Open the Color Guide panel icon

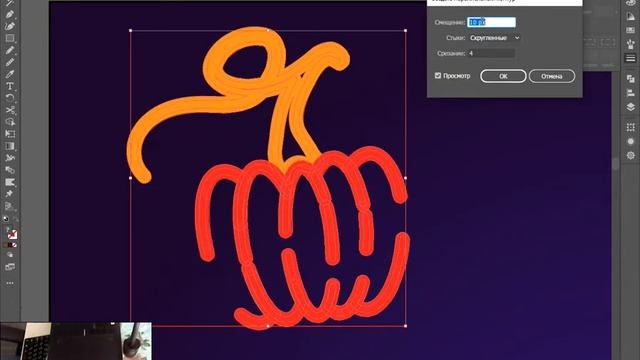631,16
